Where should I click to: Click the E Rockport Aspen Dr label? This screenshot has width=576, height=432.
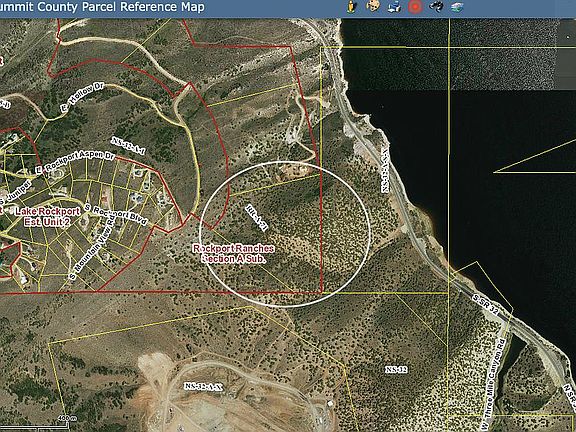(x=75, y=163)
